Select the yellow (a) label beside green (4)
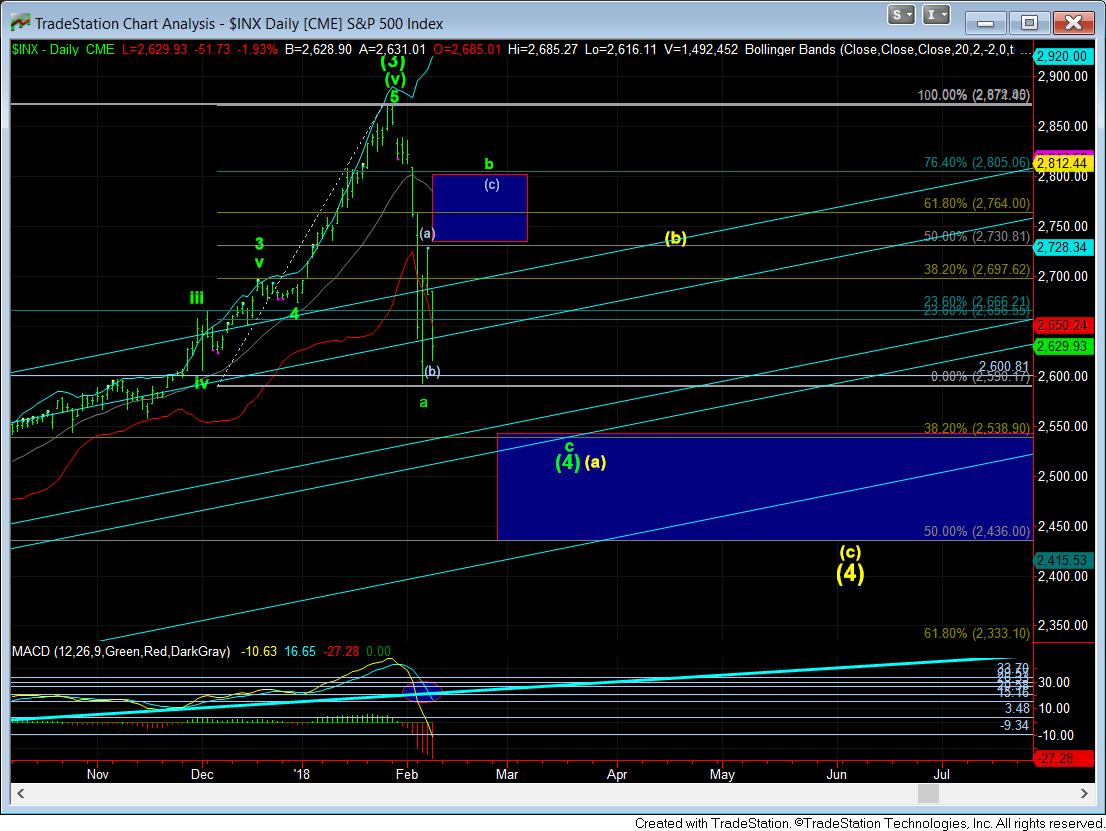Image resolution: width=1106 pixels, height=831 pixels. coord(595,462)
